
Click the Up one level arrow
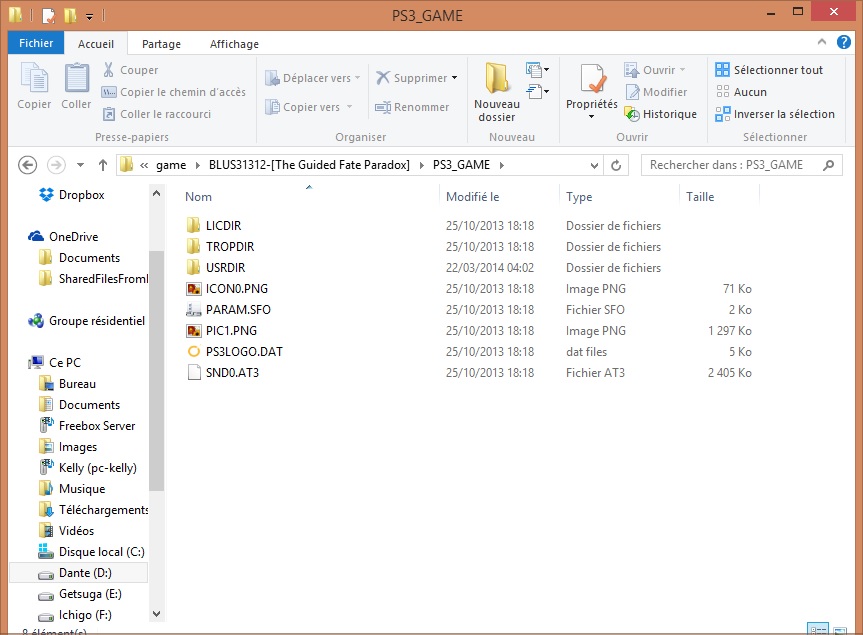pos(102,165)
